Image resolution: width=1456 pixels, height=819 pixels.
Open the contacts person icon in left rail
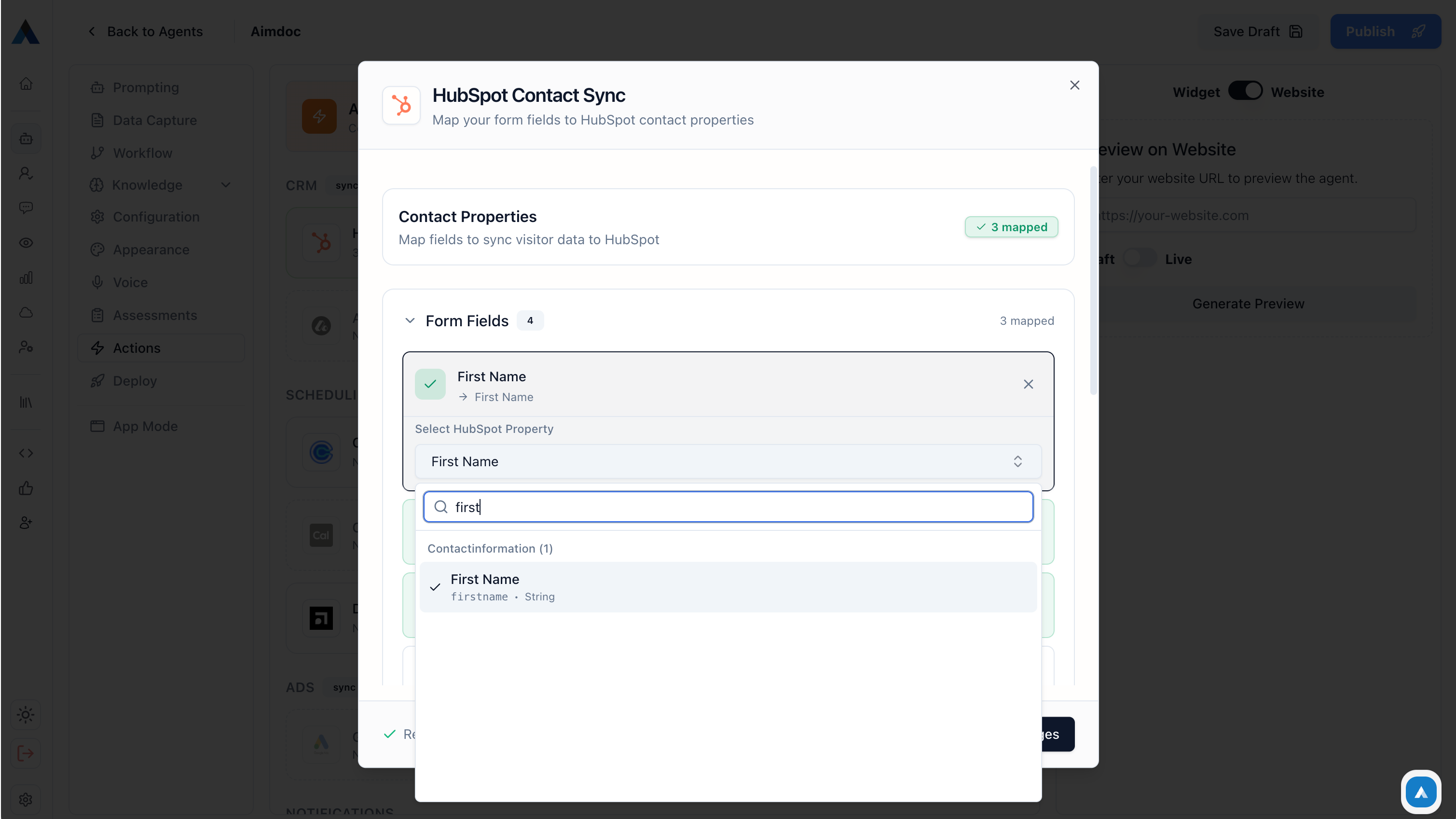(26, 173)
